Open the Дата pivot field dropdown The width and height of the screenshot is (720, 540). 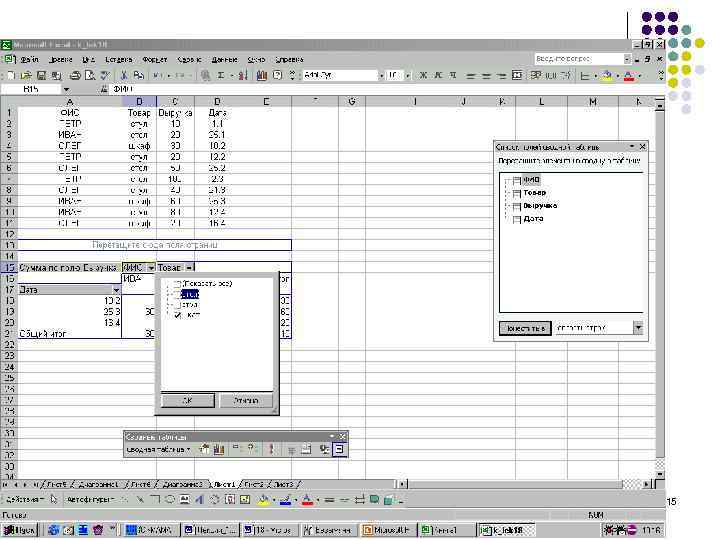[116, 290]
